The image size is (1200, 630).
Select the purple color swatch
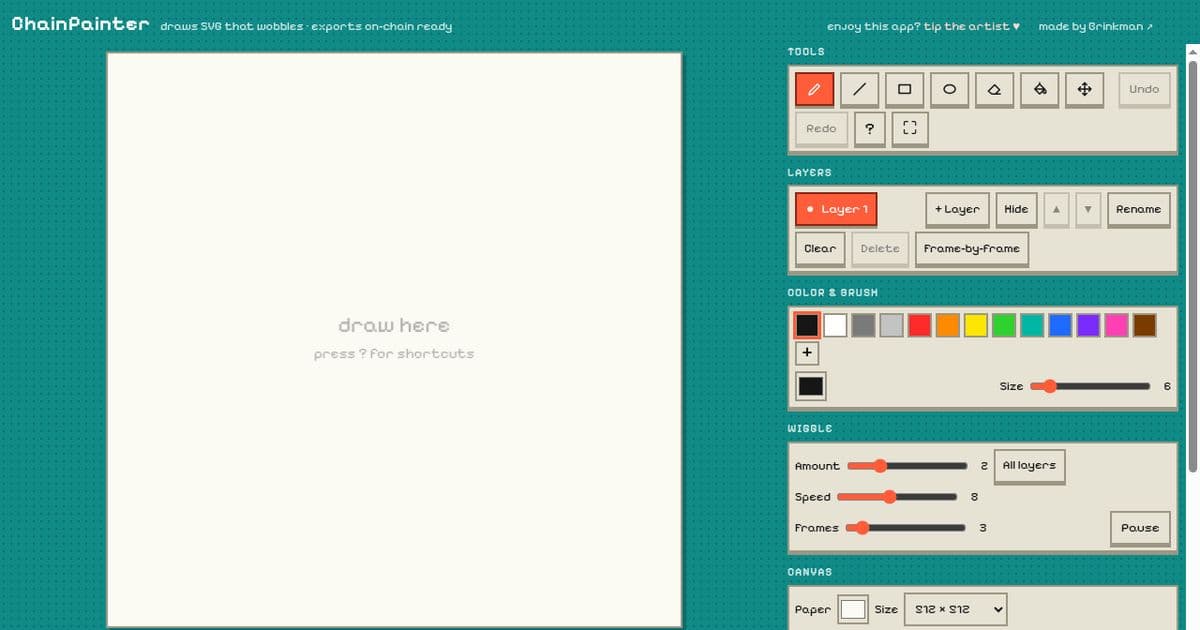pos(1088,325)
